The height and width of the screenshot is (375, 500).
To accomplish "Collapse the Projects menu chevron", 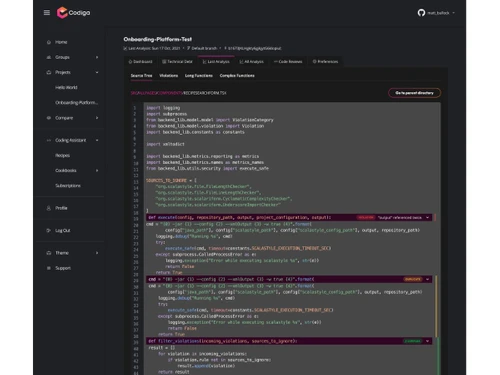I will [97, 72].
